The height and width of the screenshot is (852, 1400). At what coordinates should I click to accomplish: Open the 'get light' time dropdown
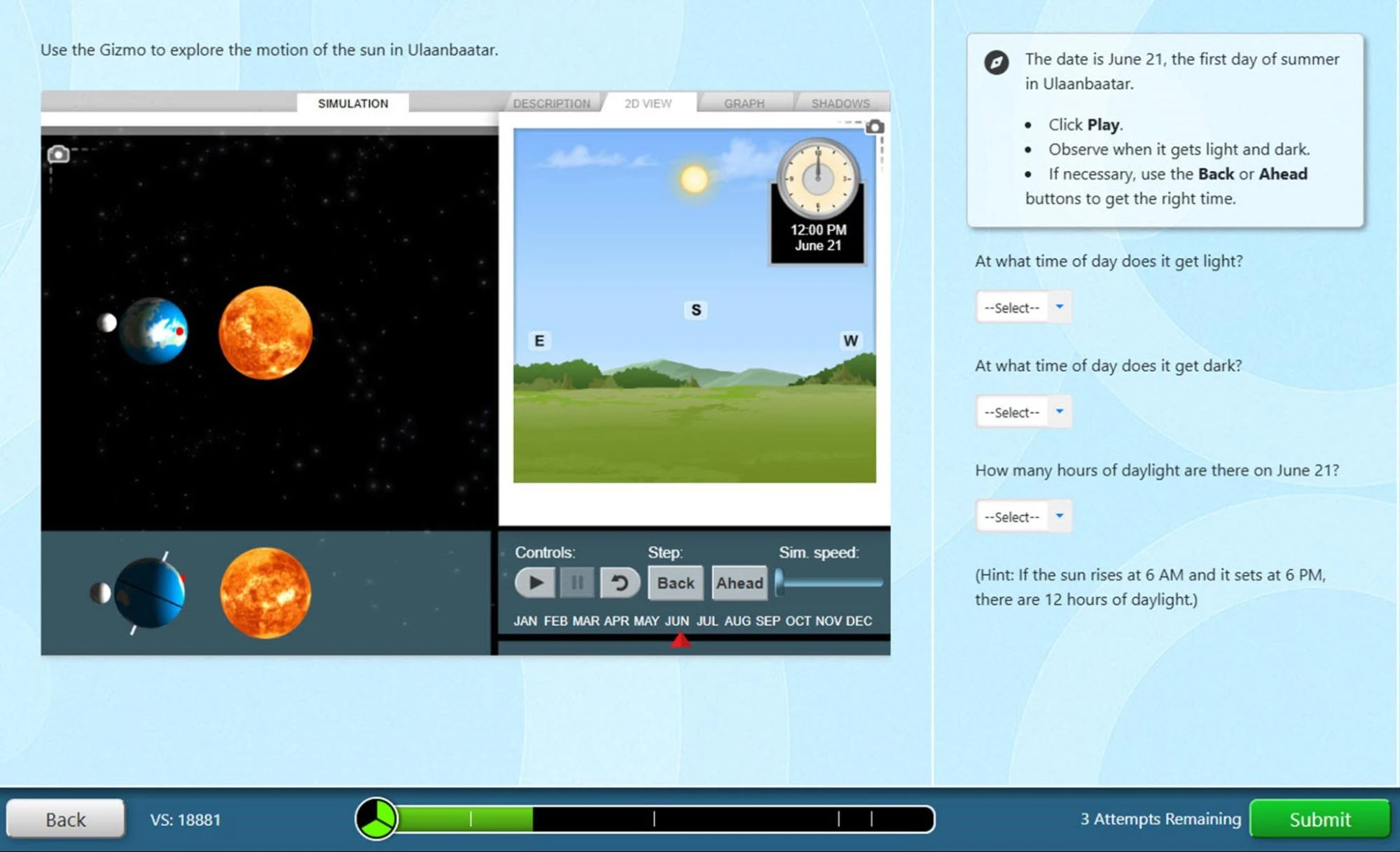coord(1023,307)
